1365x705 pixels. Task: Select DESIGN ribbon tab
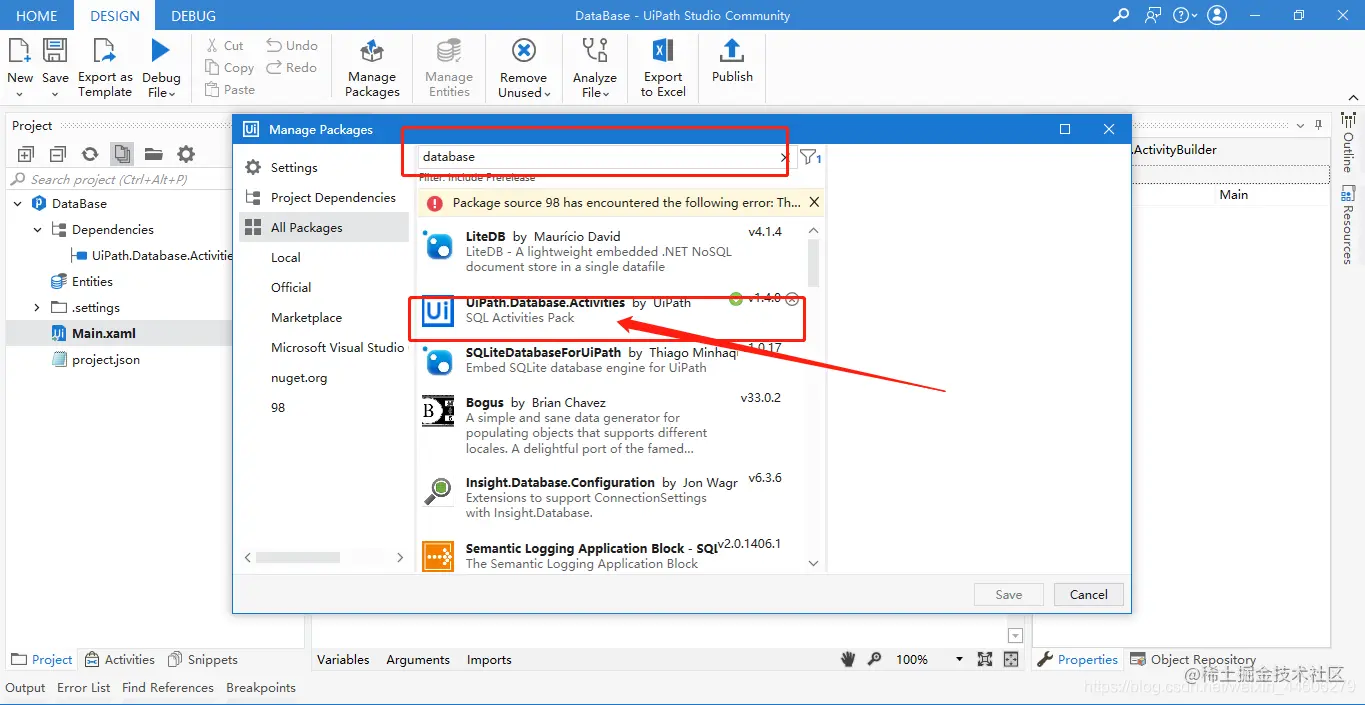(x=115, y=16)
